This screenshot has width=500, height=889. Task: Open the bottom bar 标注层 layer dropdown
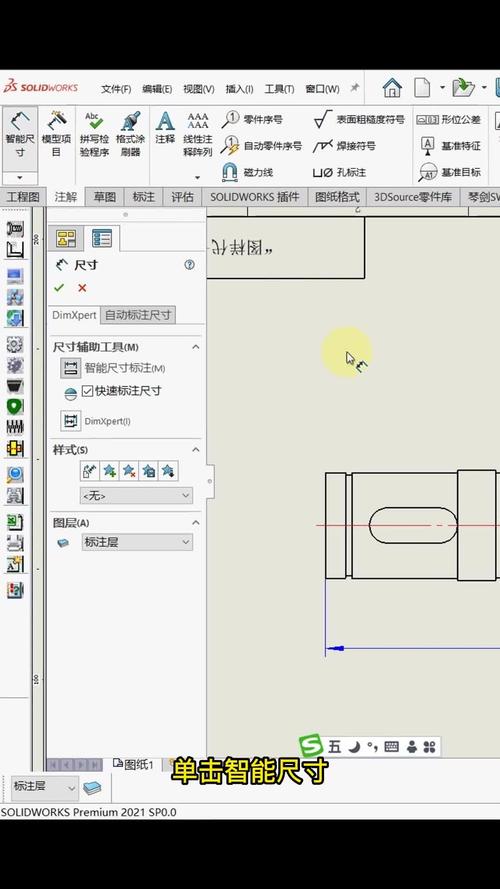[x=44, y=787]
